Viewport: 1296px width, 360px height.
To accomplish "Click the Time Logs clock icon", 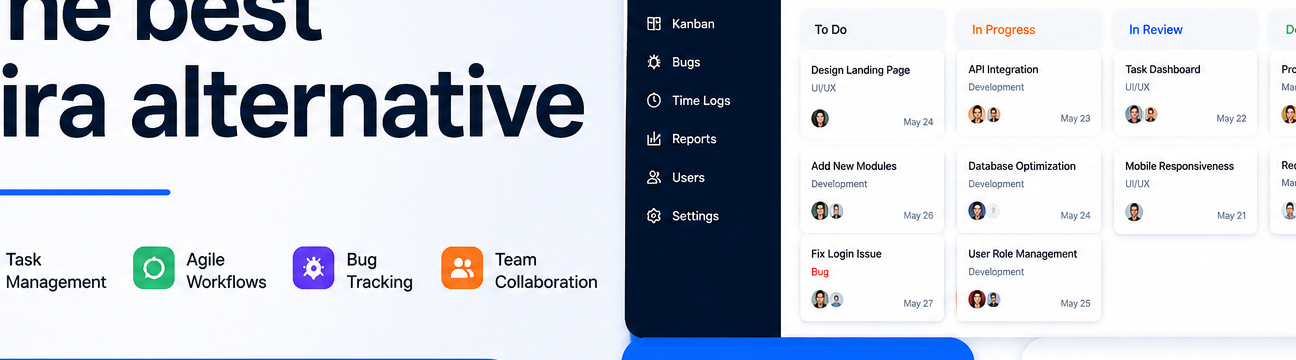I will coord(654,100).
